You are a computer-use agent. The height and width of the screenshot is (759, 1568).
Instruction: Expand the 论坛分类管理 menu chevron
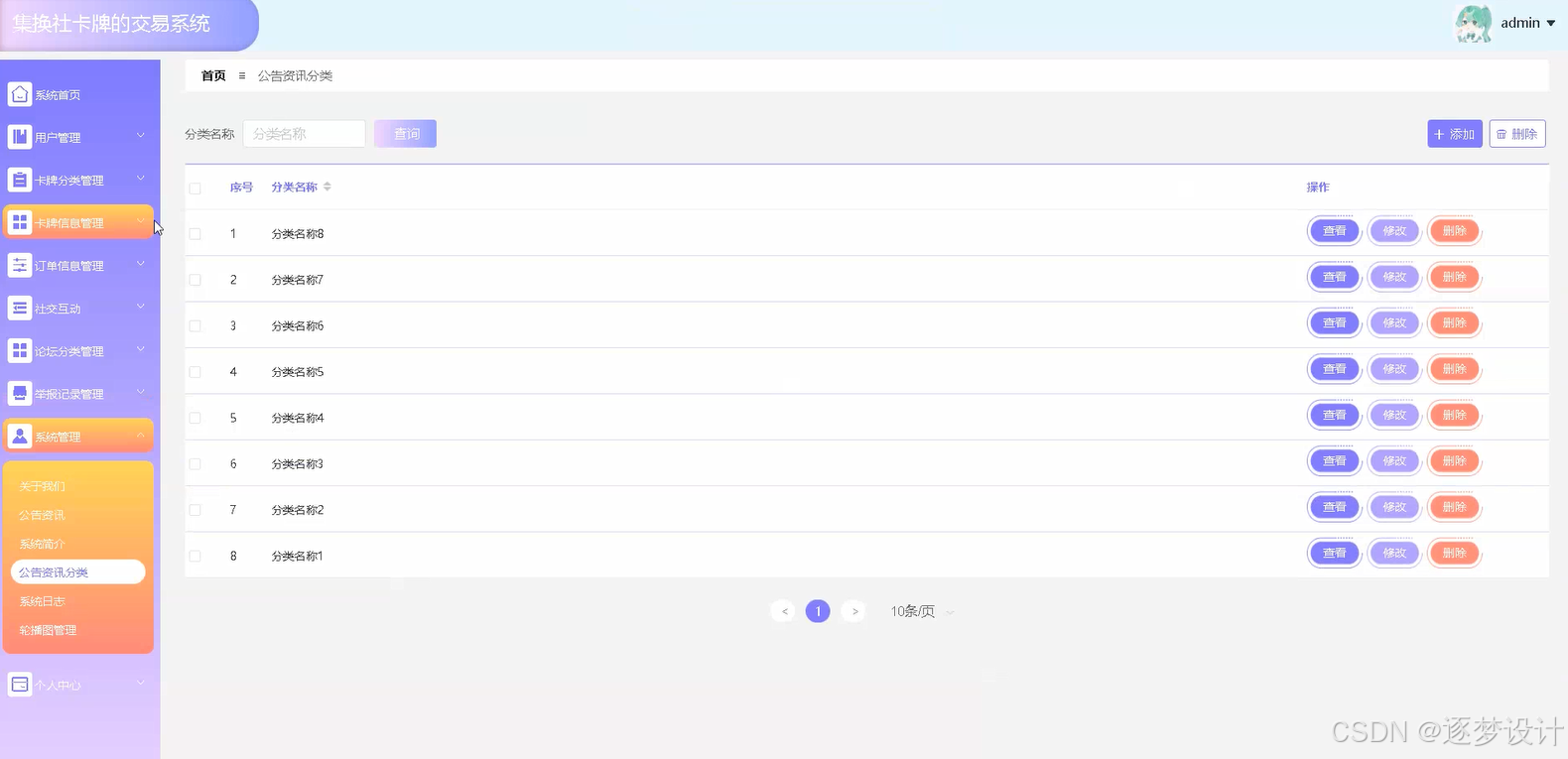(x=141, y=348)
